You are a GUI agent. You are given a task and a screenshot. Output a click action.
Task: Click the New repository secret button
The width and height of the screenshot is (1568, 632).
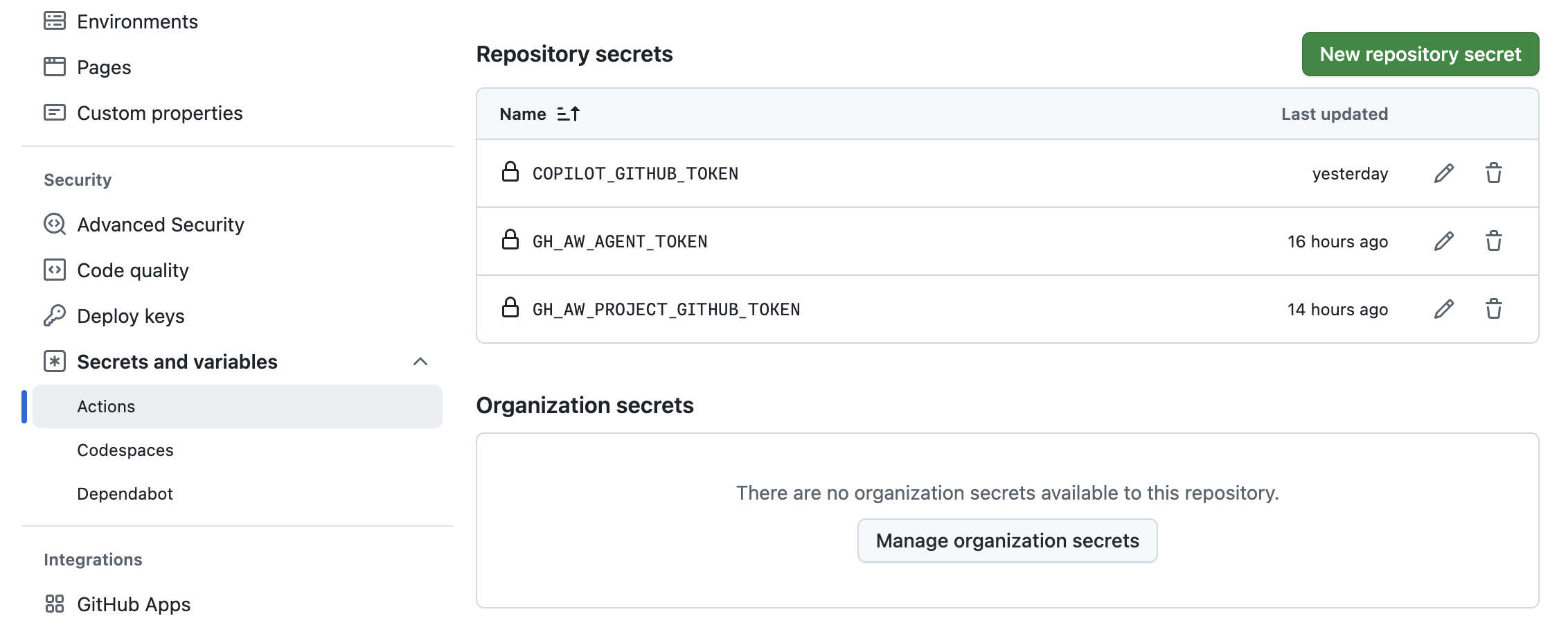(1420, 53)
